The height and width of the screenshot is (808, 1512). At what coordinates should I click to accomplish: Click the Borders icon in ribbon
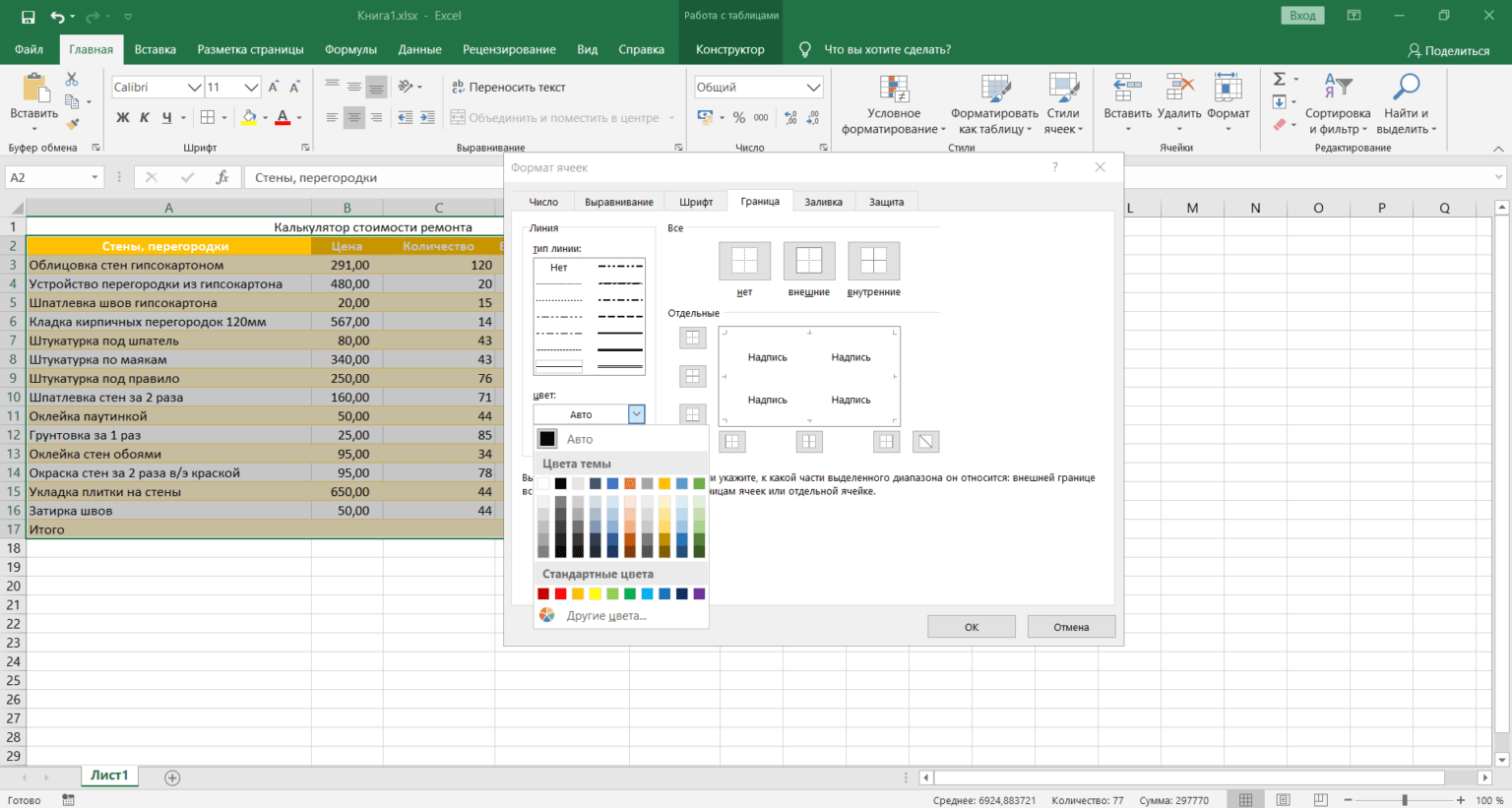[x=208, y=117]
